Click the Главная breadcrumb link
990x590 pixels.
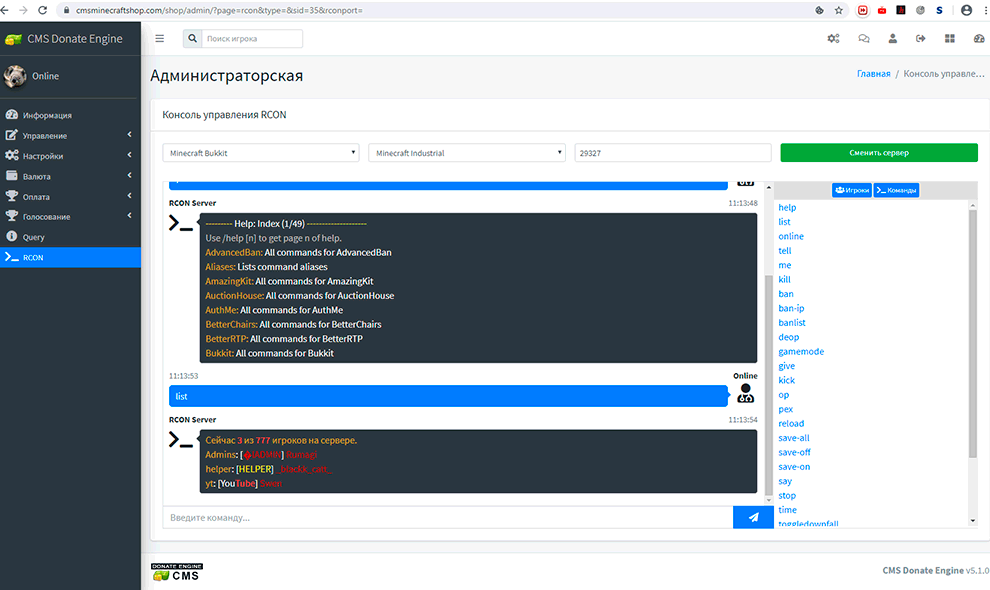[x=873, y=75]
